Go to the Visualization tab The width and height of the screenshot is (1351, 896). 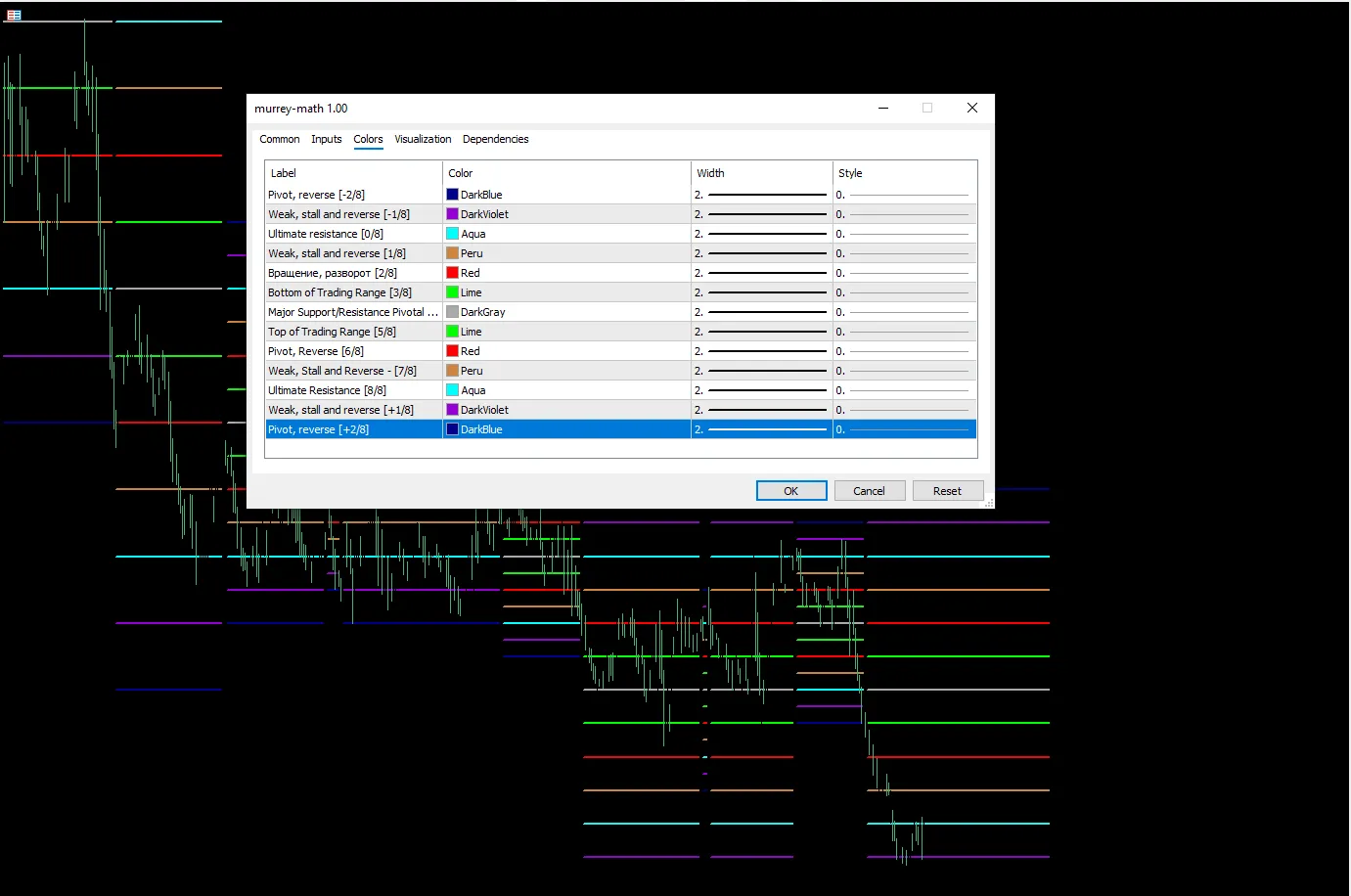[x=423, y=140]
